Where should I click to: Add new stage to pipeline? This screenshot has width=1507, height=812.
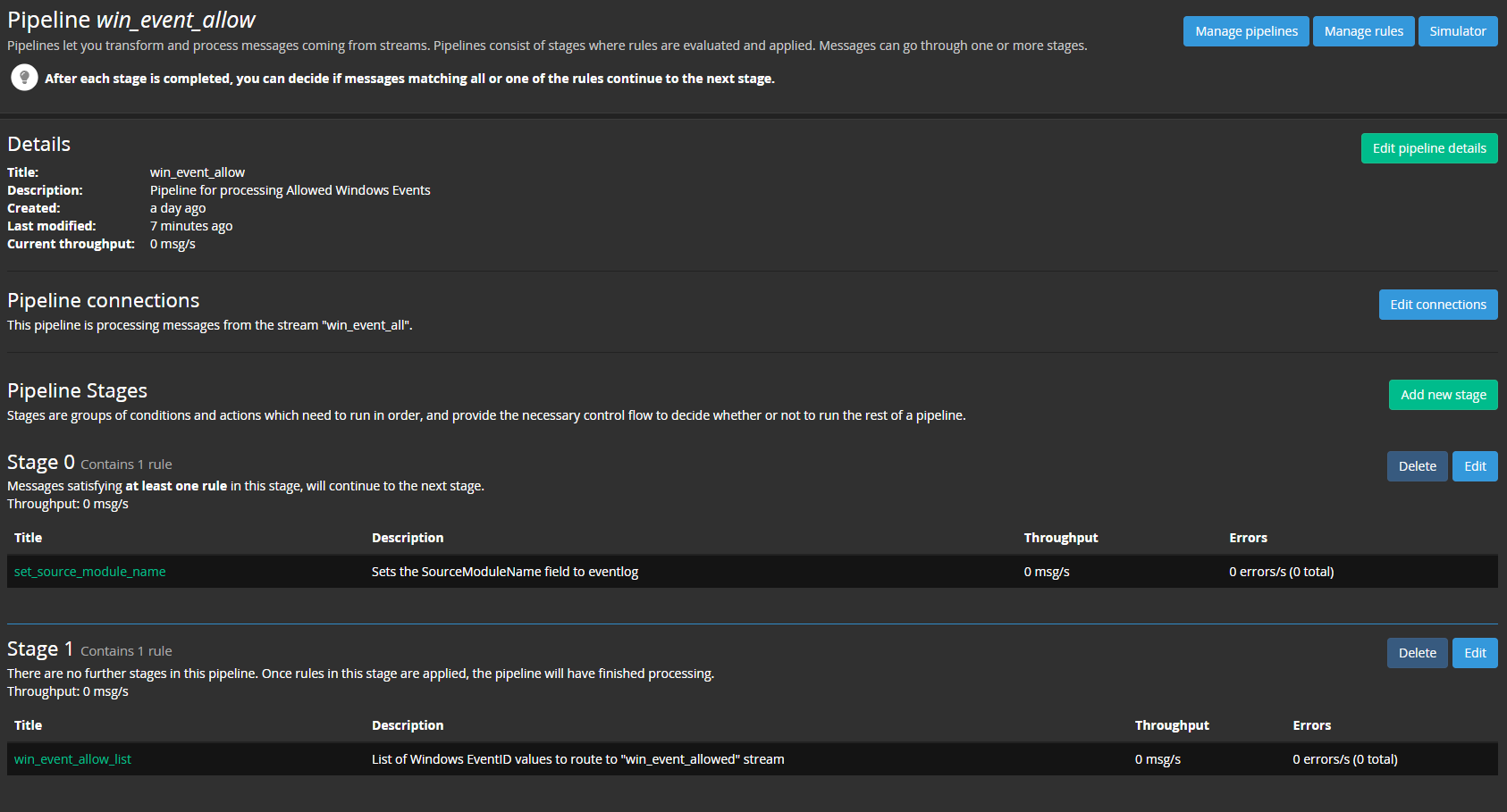[x=1443, y=395]
